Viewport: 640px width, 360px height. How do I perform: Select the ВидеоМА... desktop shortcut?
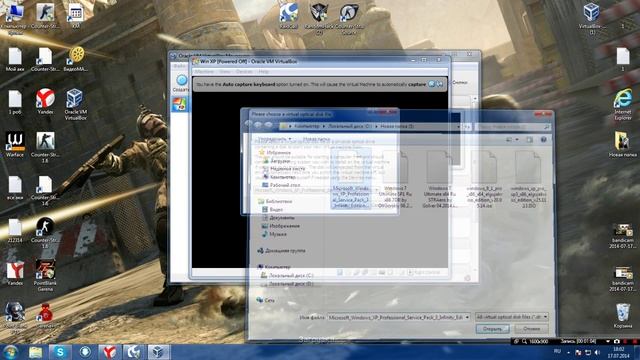(76, 59)
